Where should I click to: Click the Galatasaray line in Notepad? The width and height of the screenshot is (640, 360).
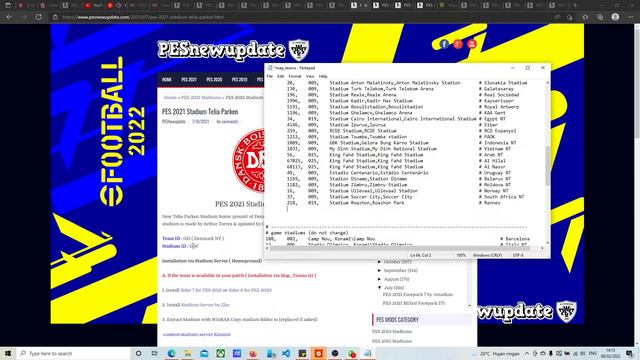400,89
